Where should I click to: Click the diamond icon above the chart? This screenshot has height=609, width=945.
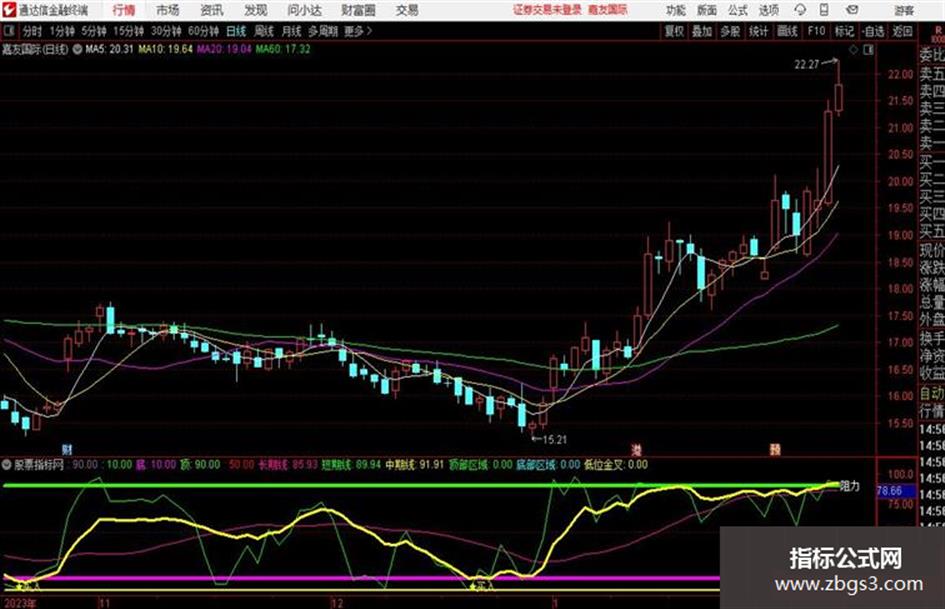coord(853,50)
